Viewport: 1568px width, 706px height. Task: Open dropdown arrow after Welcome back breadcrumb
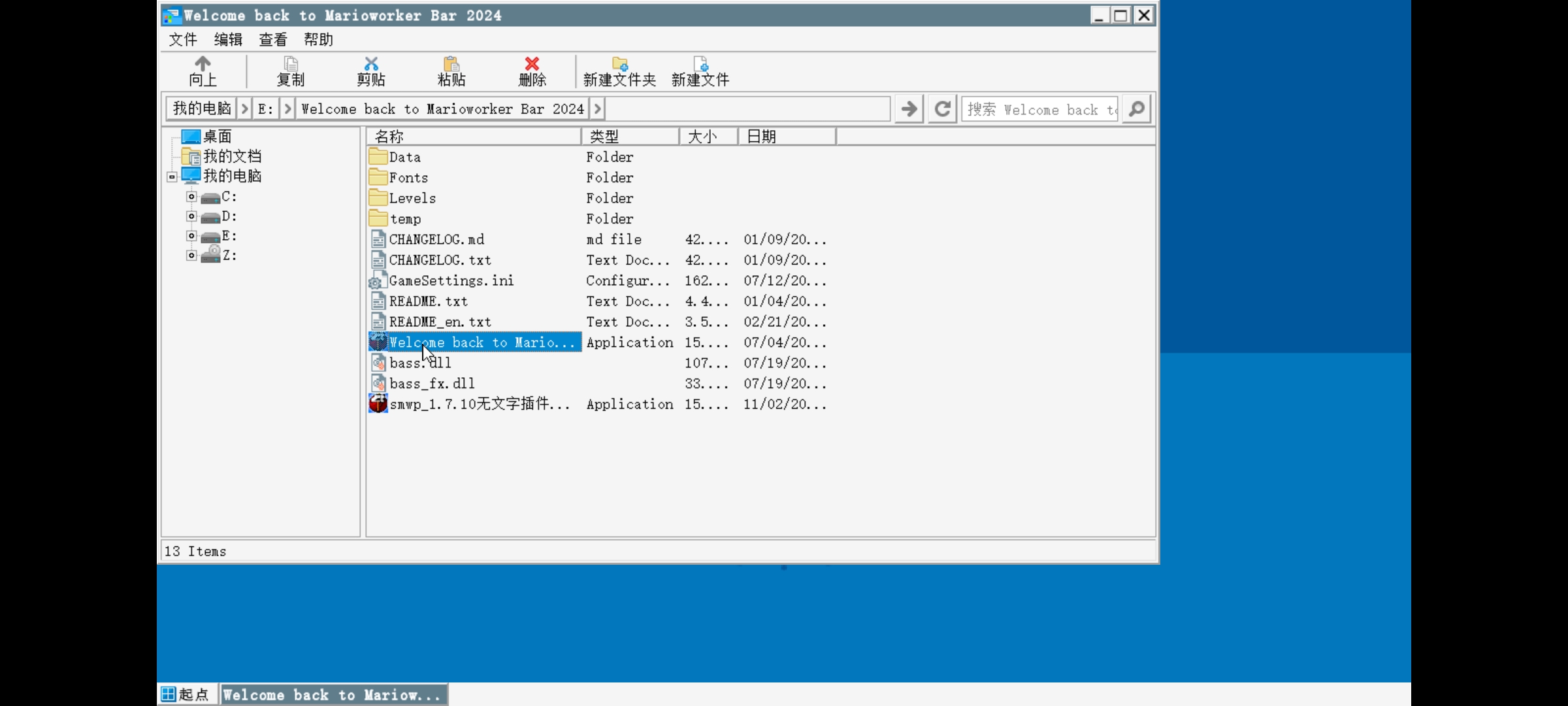pyautogui.click(x=597, y=109)
